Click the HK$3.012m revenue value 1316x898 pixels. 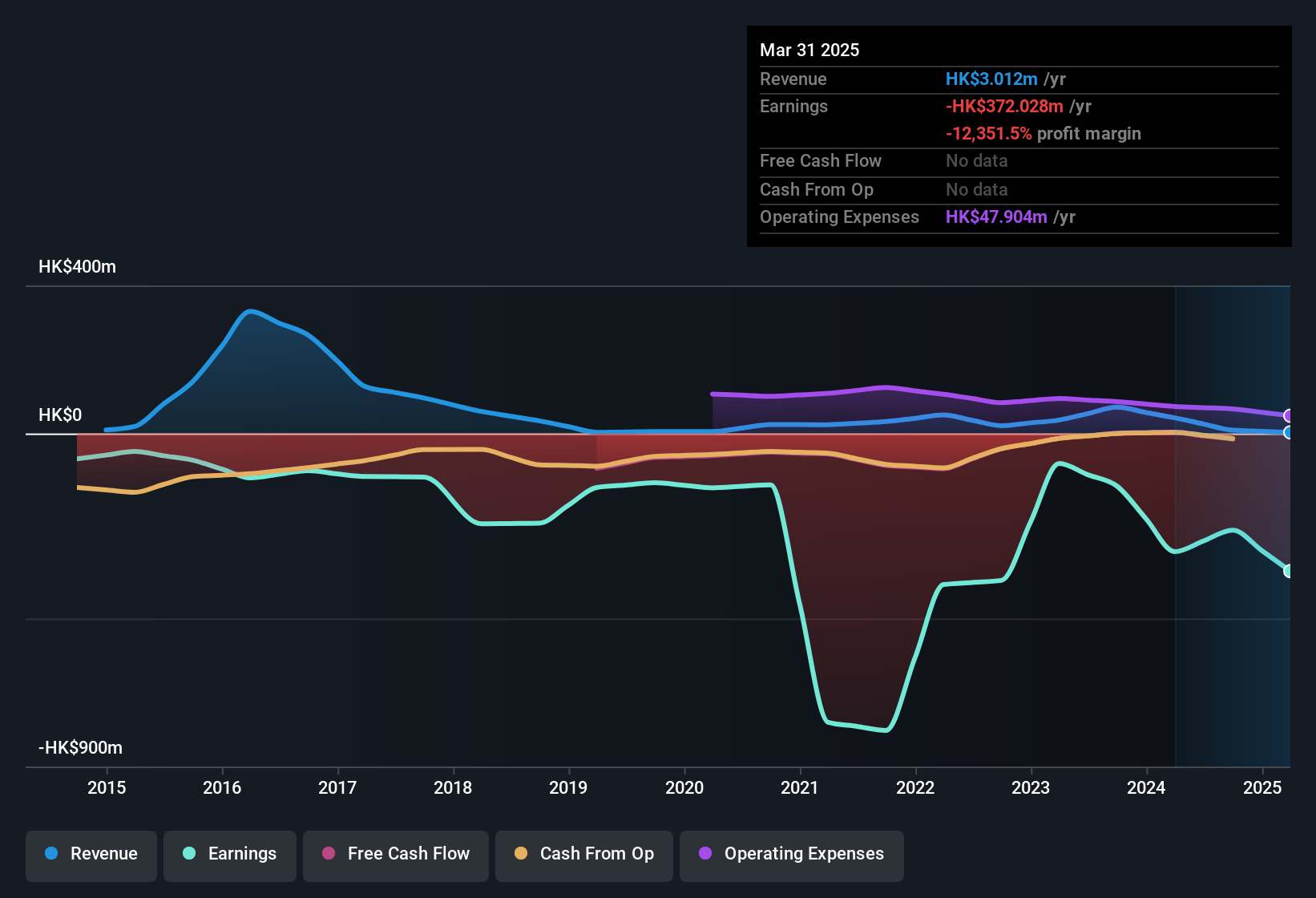991,79
